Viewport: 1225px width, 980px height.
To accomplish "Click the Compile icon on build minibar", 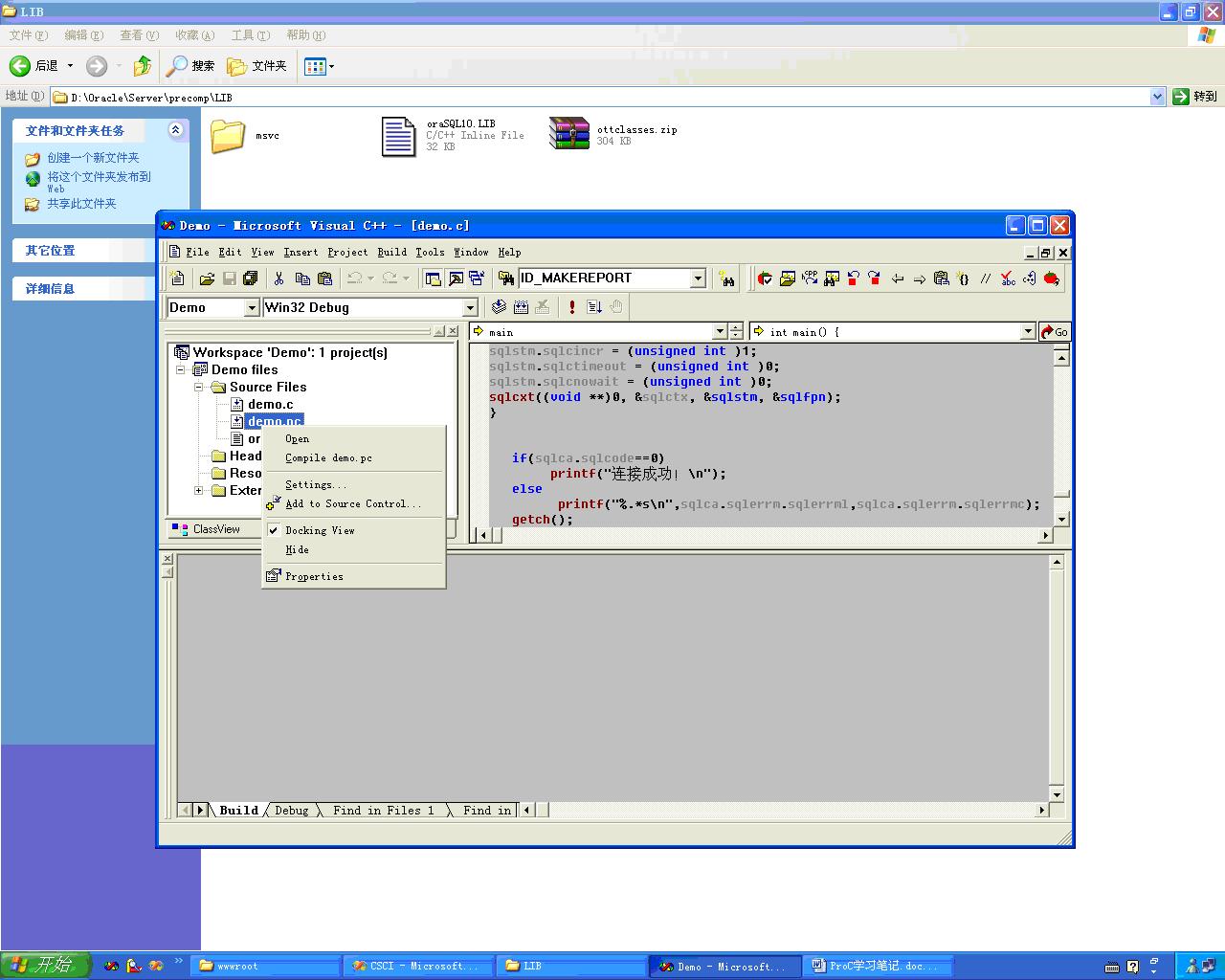I will click(499, 307).
